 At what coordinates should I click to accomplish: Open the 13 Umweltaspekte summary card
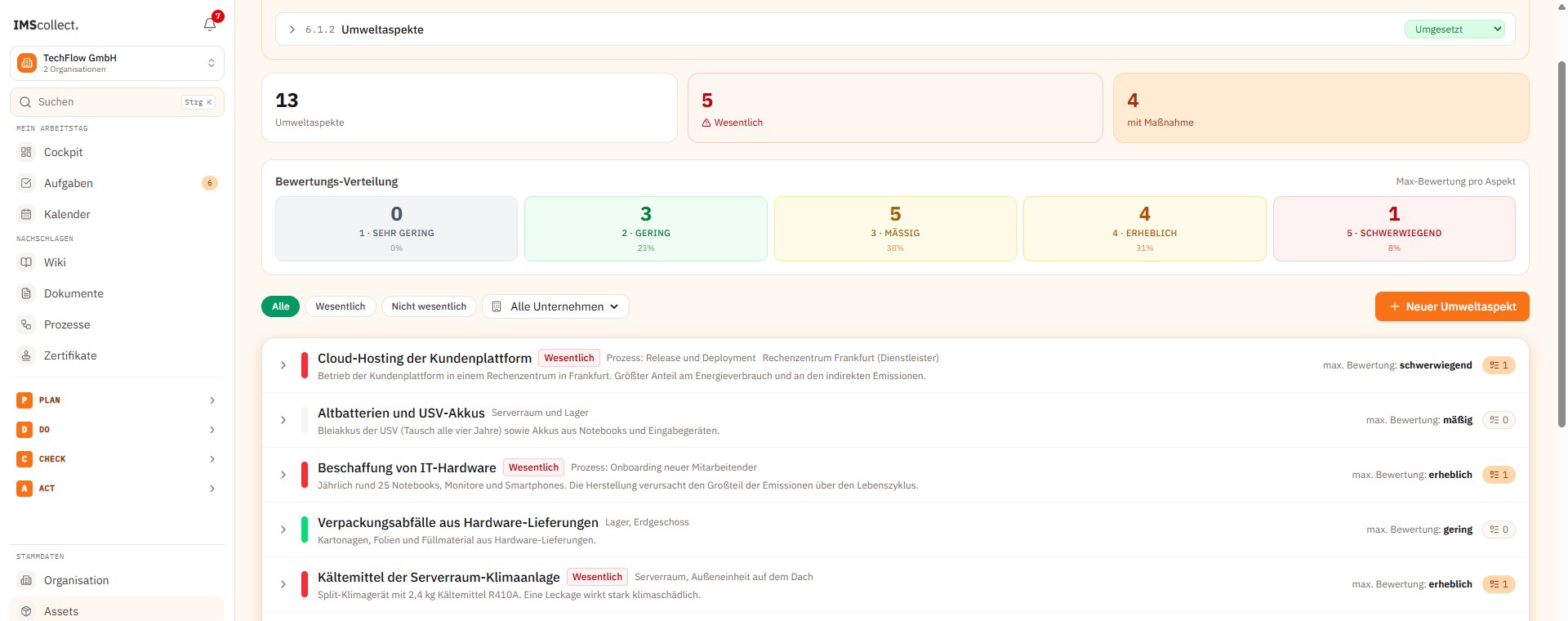point(470,108)
